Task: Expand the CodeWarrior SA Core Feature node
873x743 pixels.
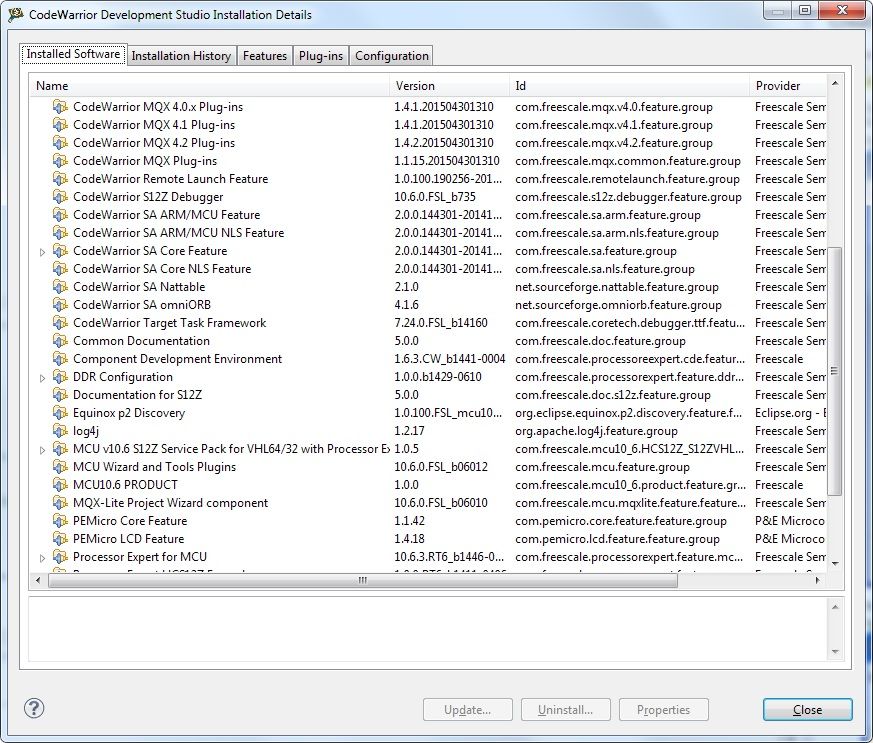Action: point(42,252)
